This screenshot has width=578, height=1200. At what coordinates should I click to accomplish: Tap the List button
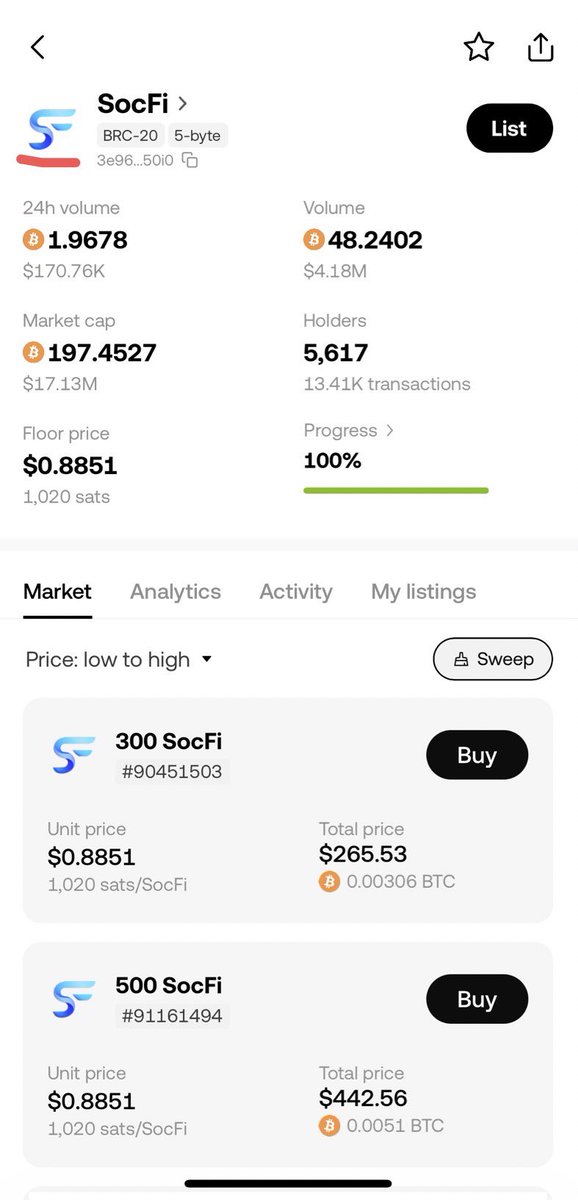[509, 128]
